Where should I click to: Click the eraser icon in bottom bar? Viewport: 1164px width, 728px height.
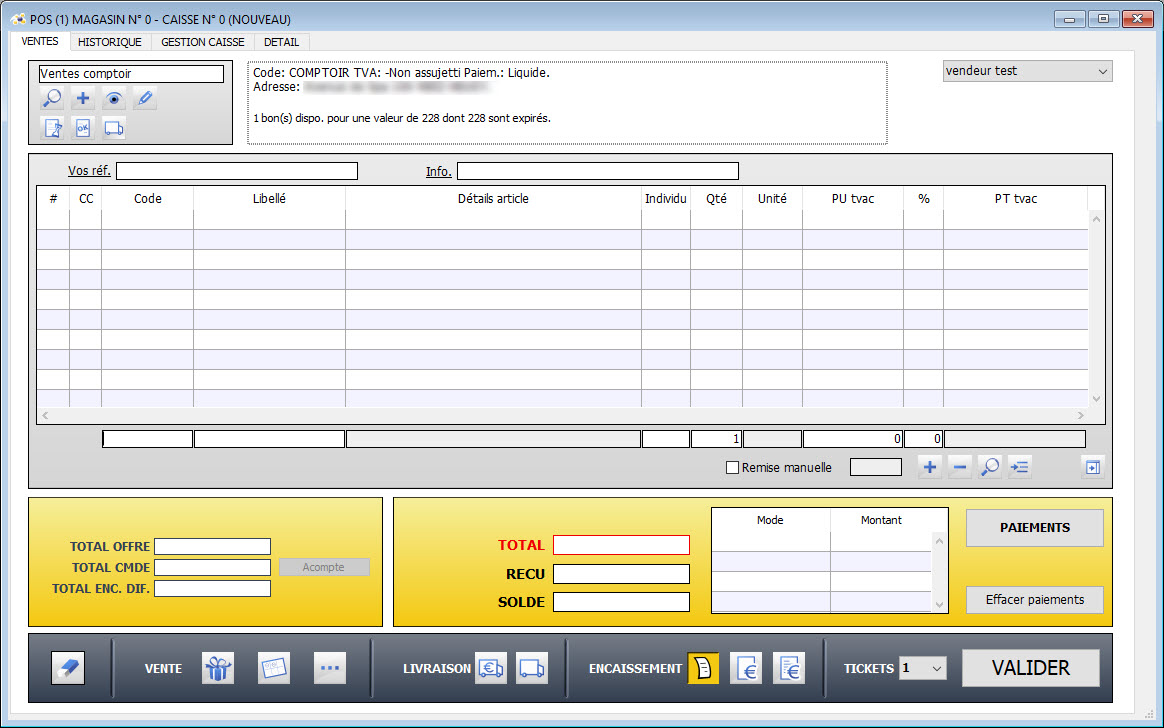tap(68, 668)
